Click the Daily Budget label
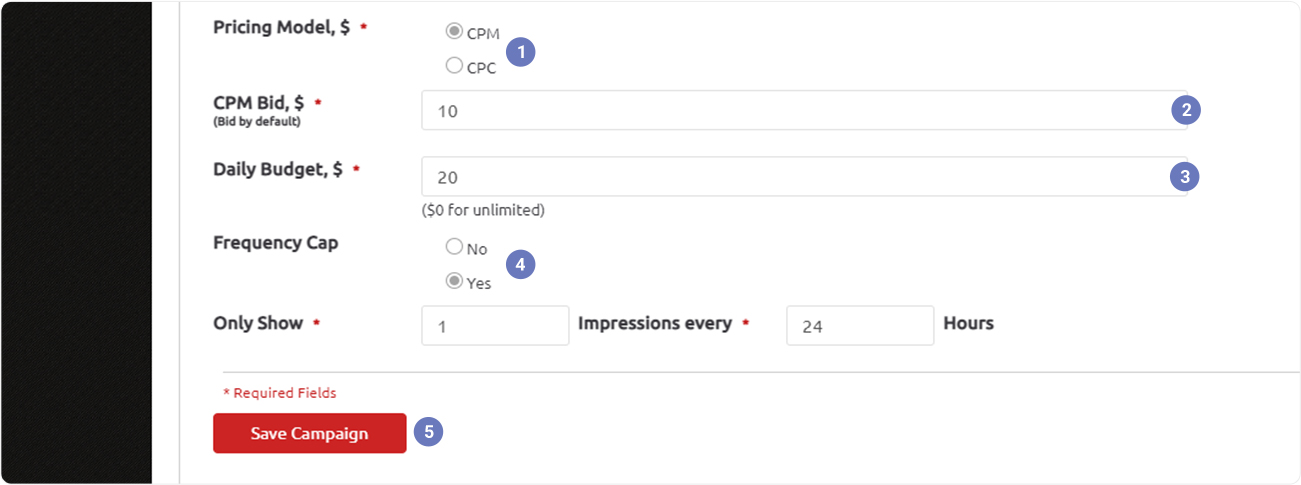The width and height of the screenshot is (1301, 485). click(x=278, y=169)
